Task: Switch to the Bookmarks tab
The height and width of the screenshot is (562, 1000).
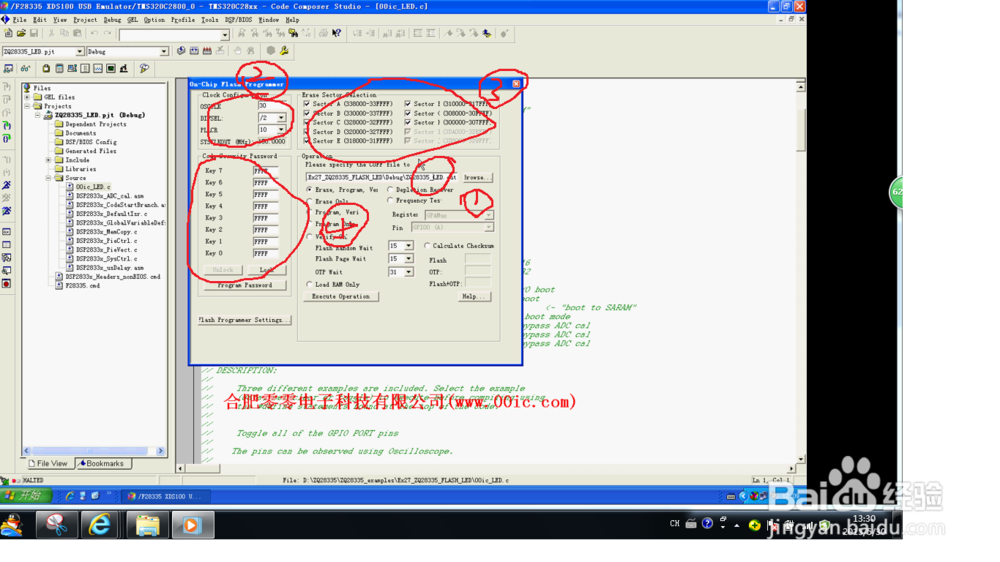Action: [101, 464]
